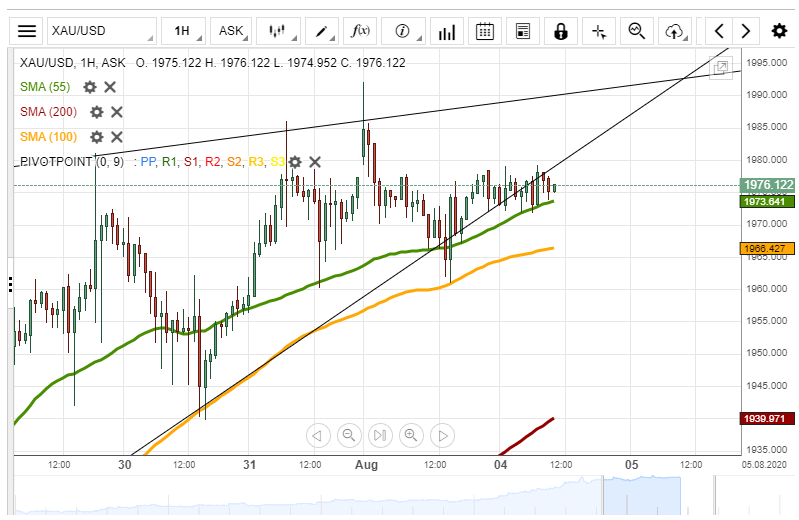Click the red SMA value 1939.971
799x520 pixels.
pyautogui.click(x=767, y=419)
